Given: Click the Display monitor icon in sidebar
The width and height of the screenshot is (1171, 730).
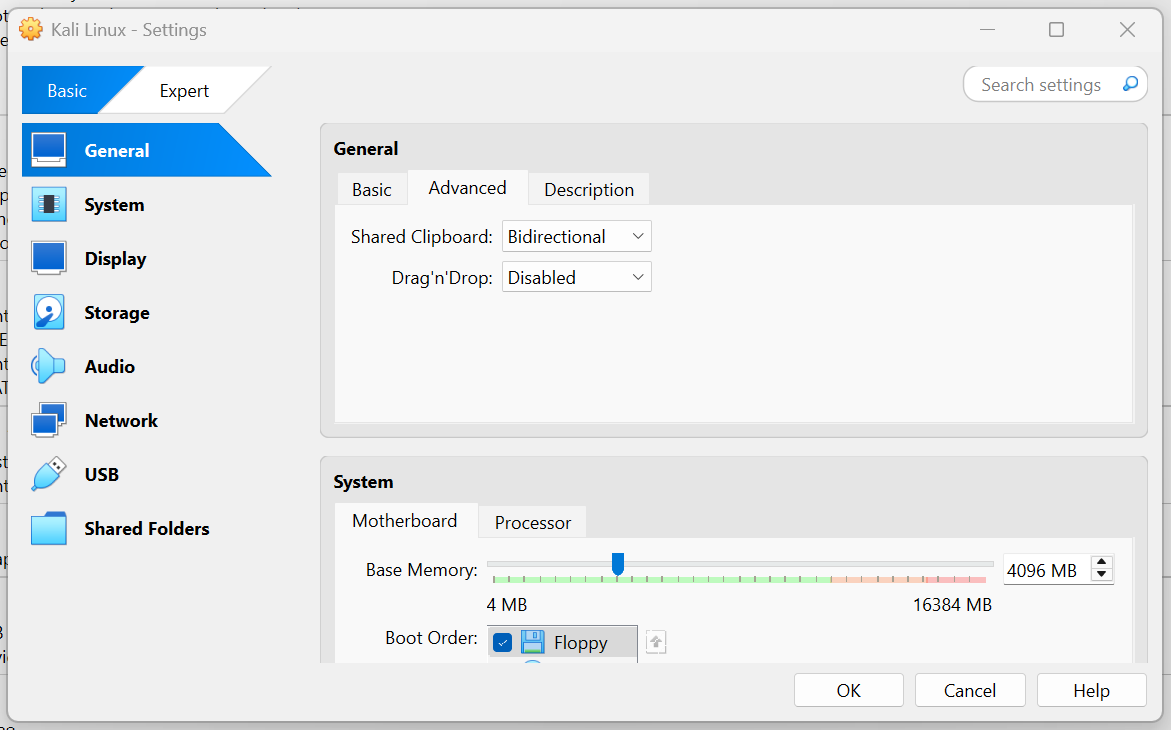Looking at the screenshot, I should tap(49, 259).
